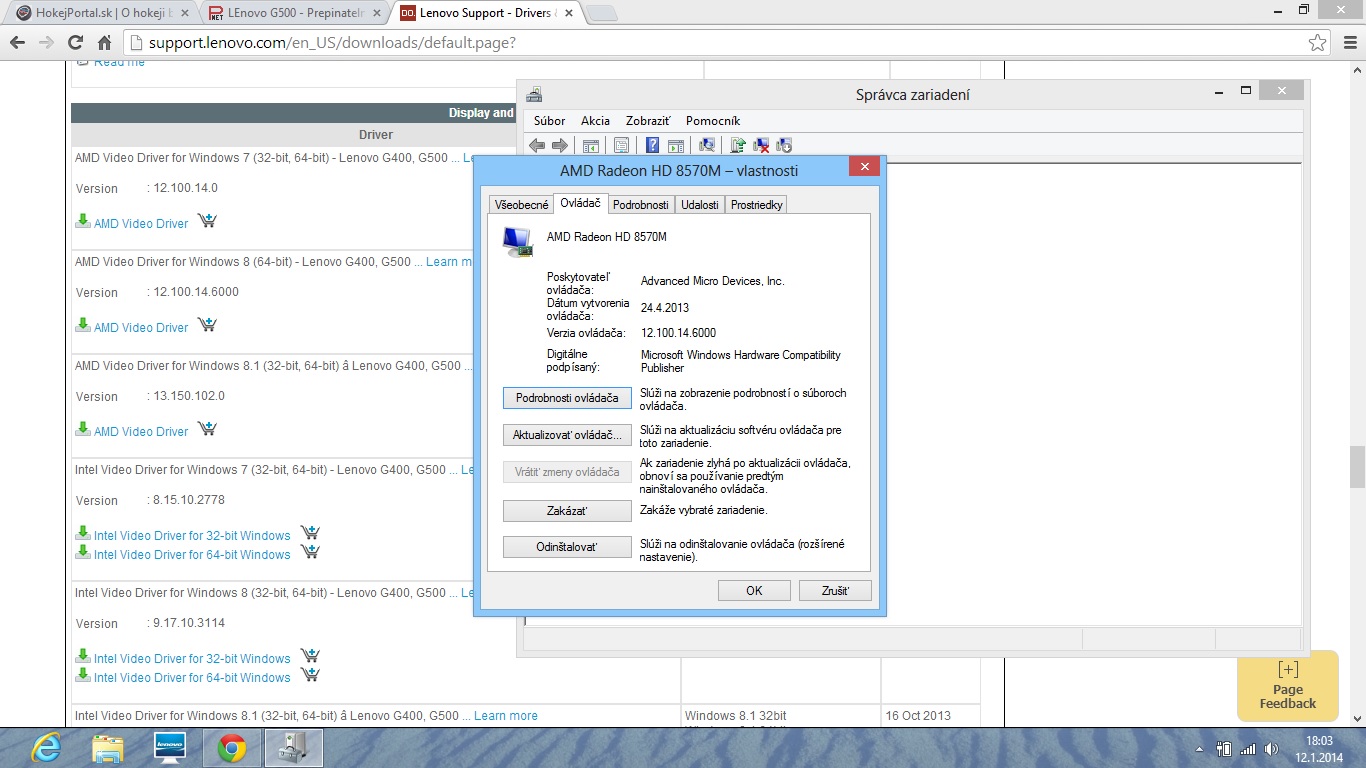Confirm the dialog with OK

[x=754, y=591]
